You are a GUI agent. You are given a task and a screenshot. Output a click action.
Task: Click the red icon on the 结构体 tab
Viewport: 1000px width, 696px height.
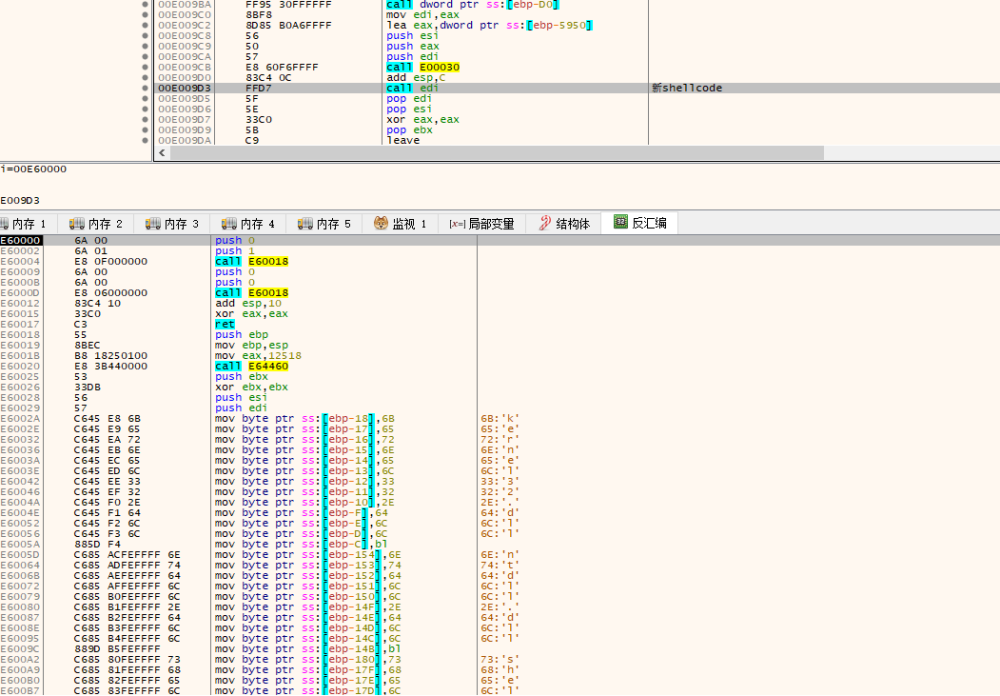pos(545,224)
